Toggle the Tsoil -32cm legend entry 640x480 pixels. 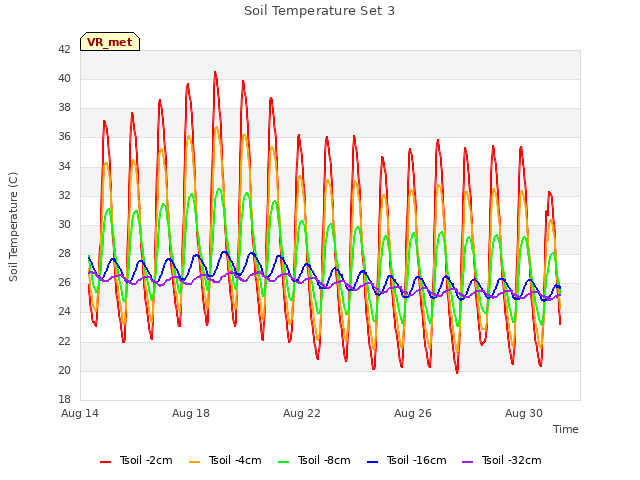pyautogui.click(x=501, y=460)
